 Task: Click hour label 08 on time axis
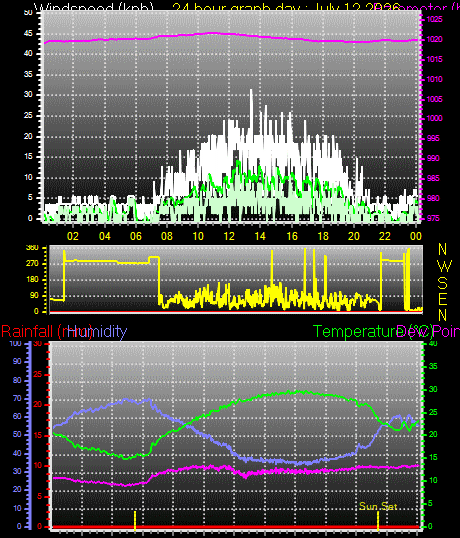coord(167,236)
